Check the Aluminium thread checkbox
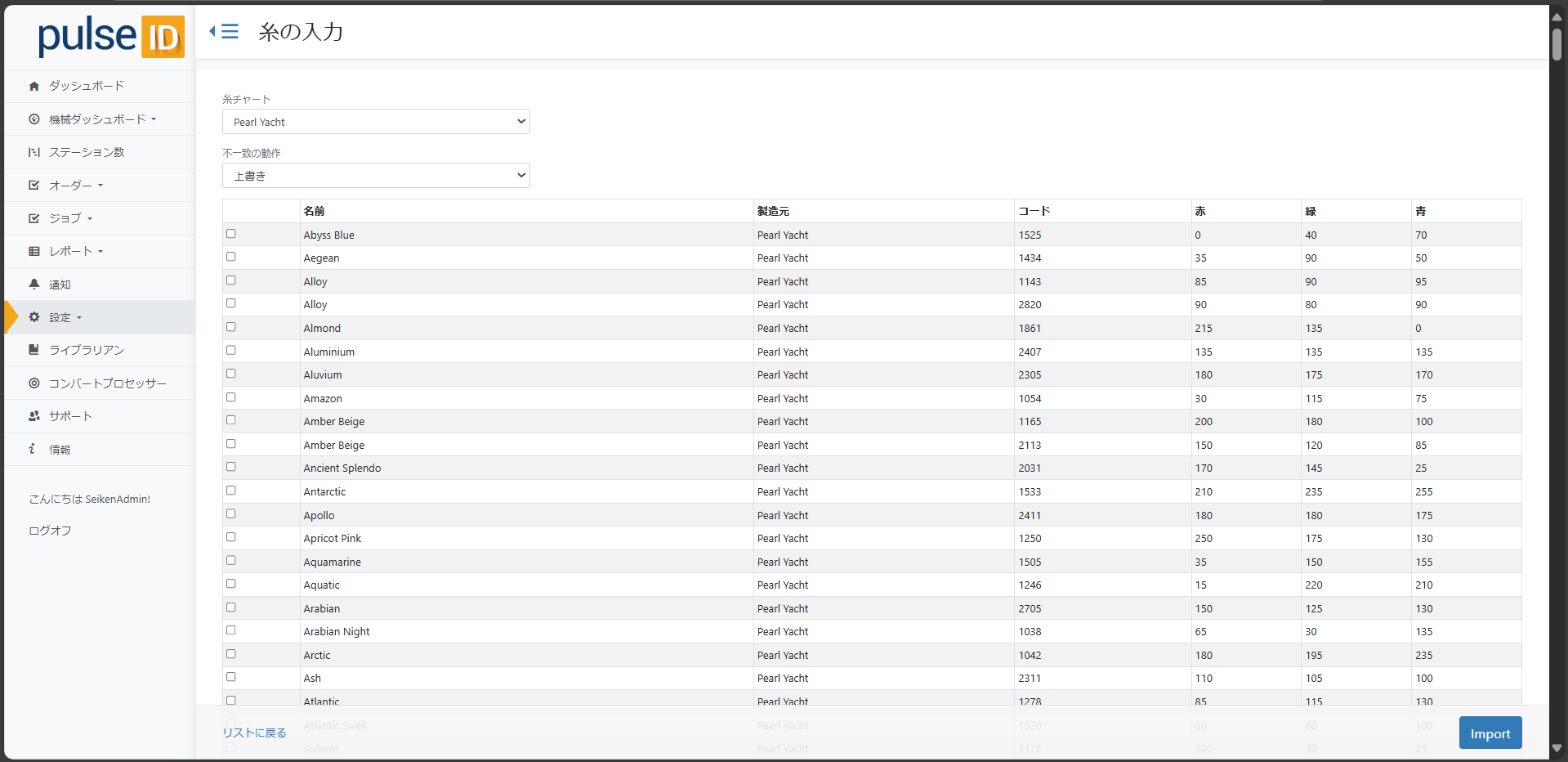 click(x=231, y=351)
